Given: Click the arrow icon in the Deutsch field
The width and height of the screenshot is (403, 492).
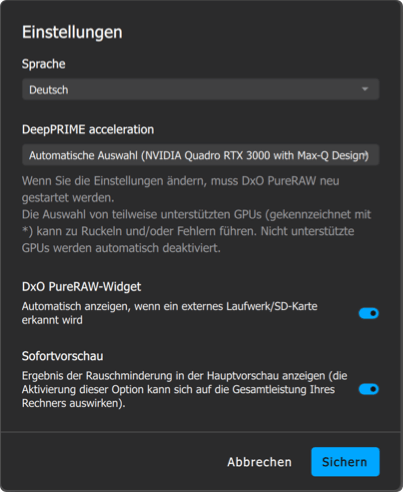Looking at the screenshot, I should [365, 89].
